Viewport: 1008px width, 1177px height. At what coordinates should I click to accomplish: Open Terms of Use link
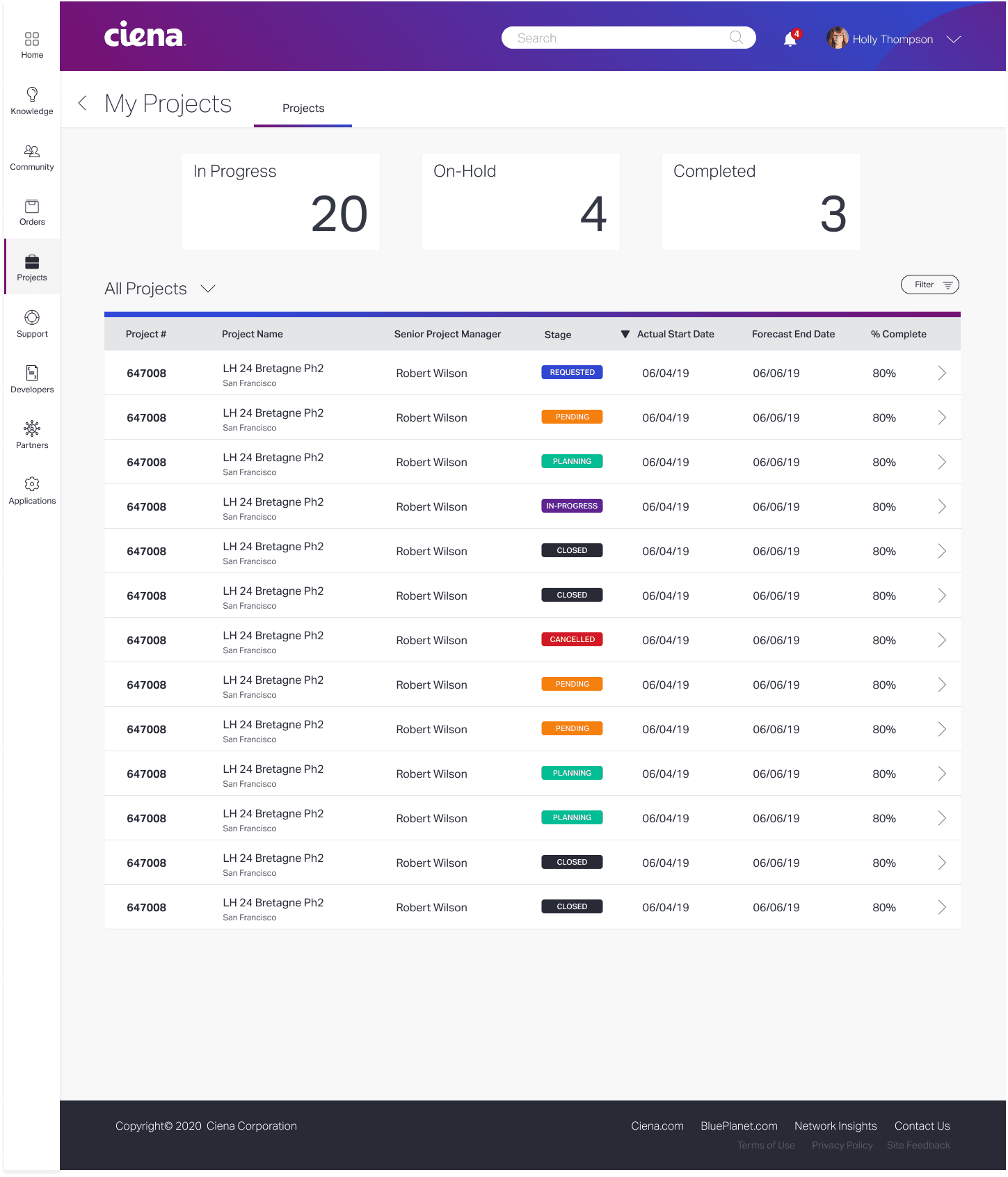click(x=766, y=1146)
